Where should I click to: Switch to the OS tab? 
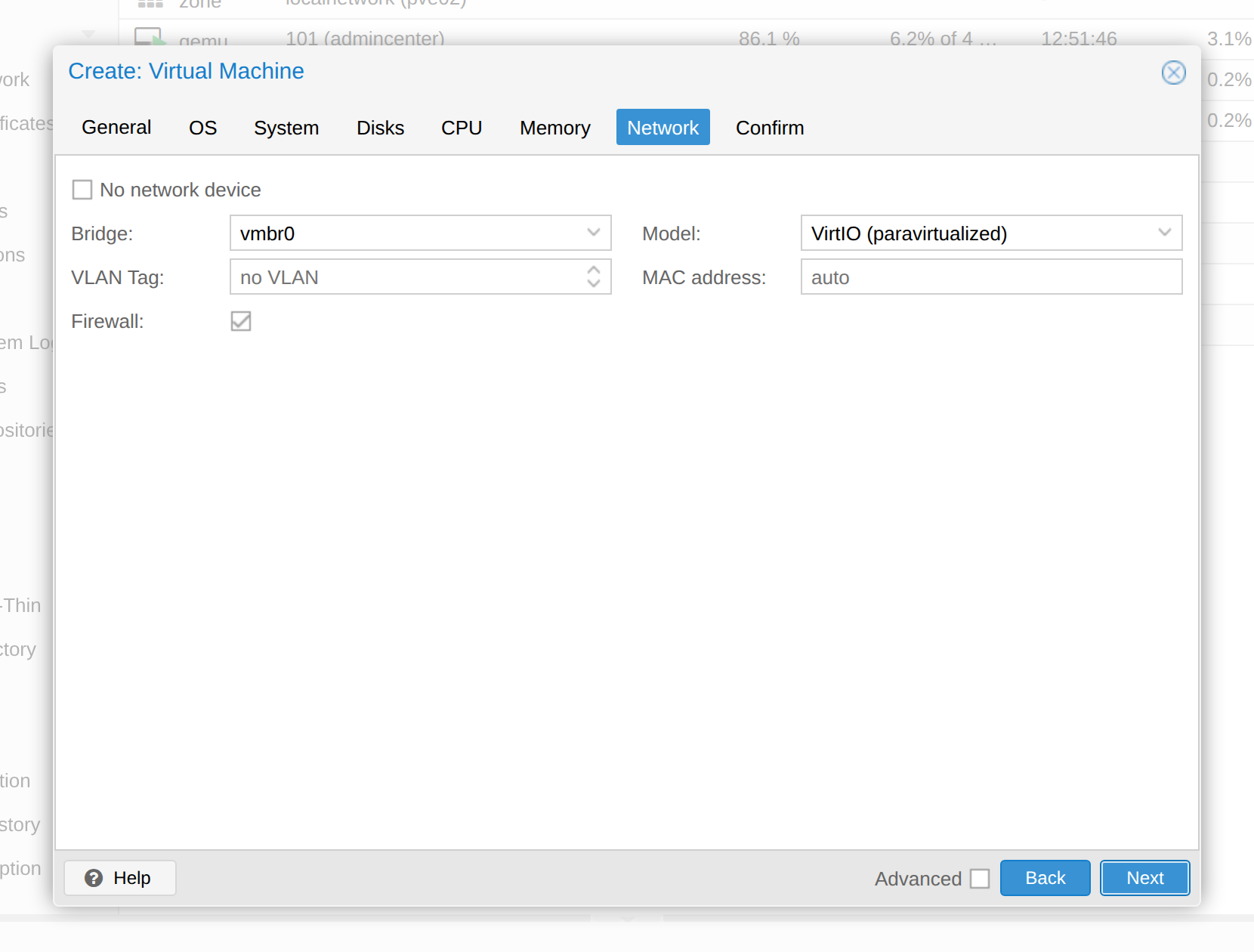[202, 127]
